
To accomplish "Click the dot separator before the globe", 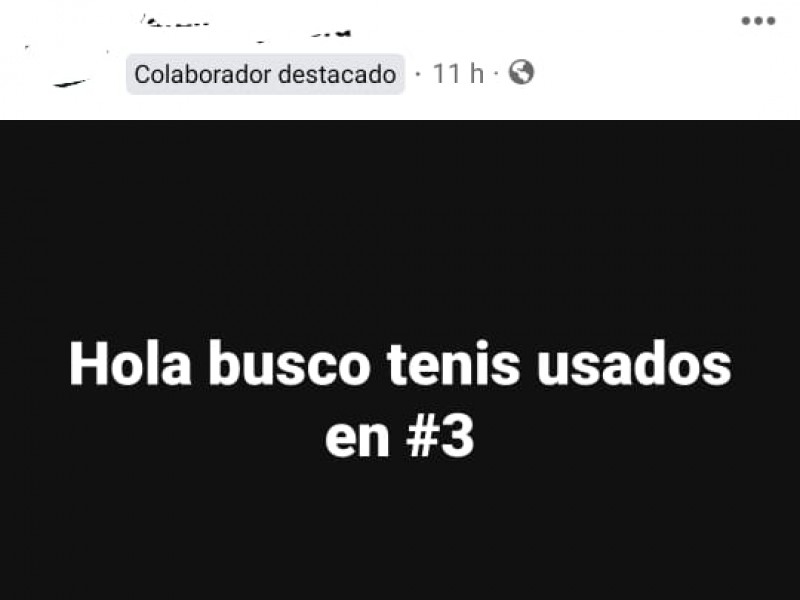I will pyautogui.click(x=496, y=74).
